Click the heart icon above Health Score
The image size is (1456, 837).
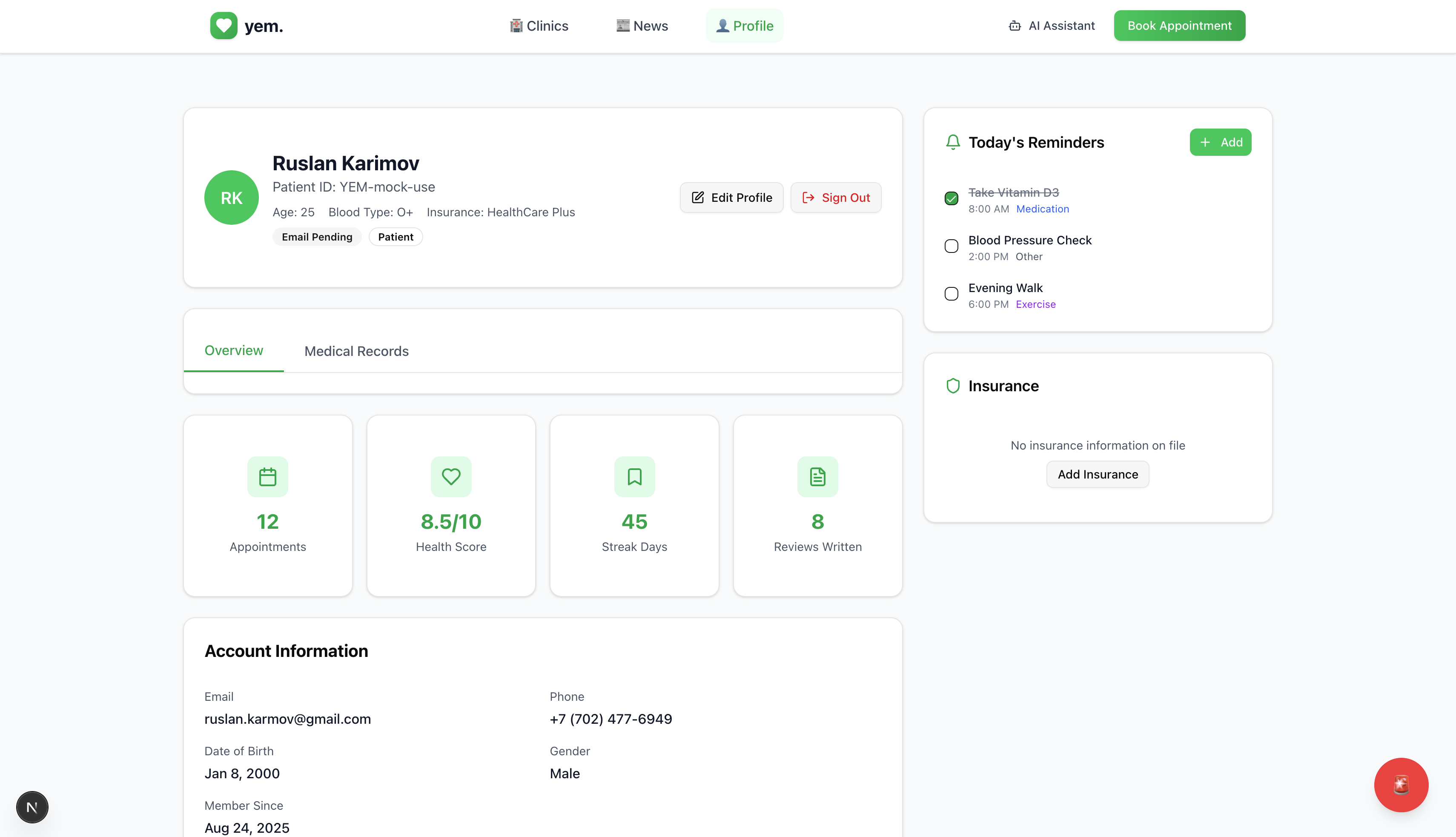click(x=451, y=476)
